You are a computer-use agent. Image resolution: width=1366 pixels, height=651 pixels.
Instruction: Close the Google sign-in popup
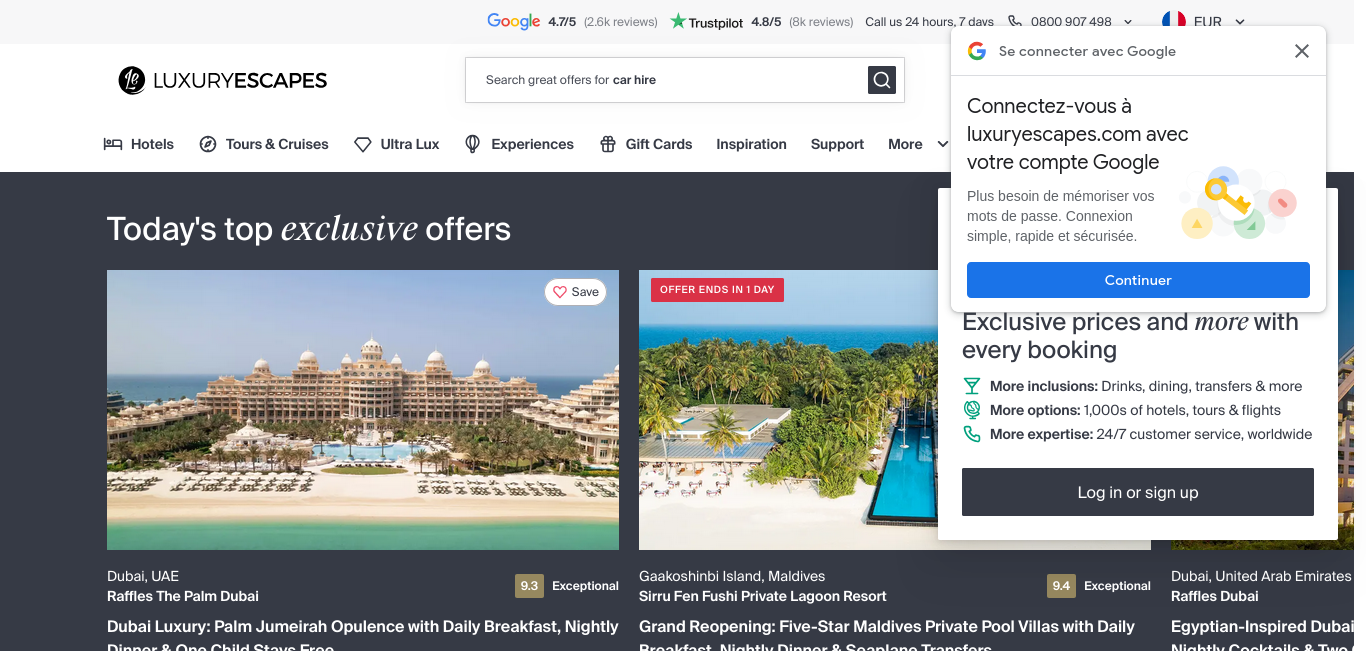1301,51
